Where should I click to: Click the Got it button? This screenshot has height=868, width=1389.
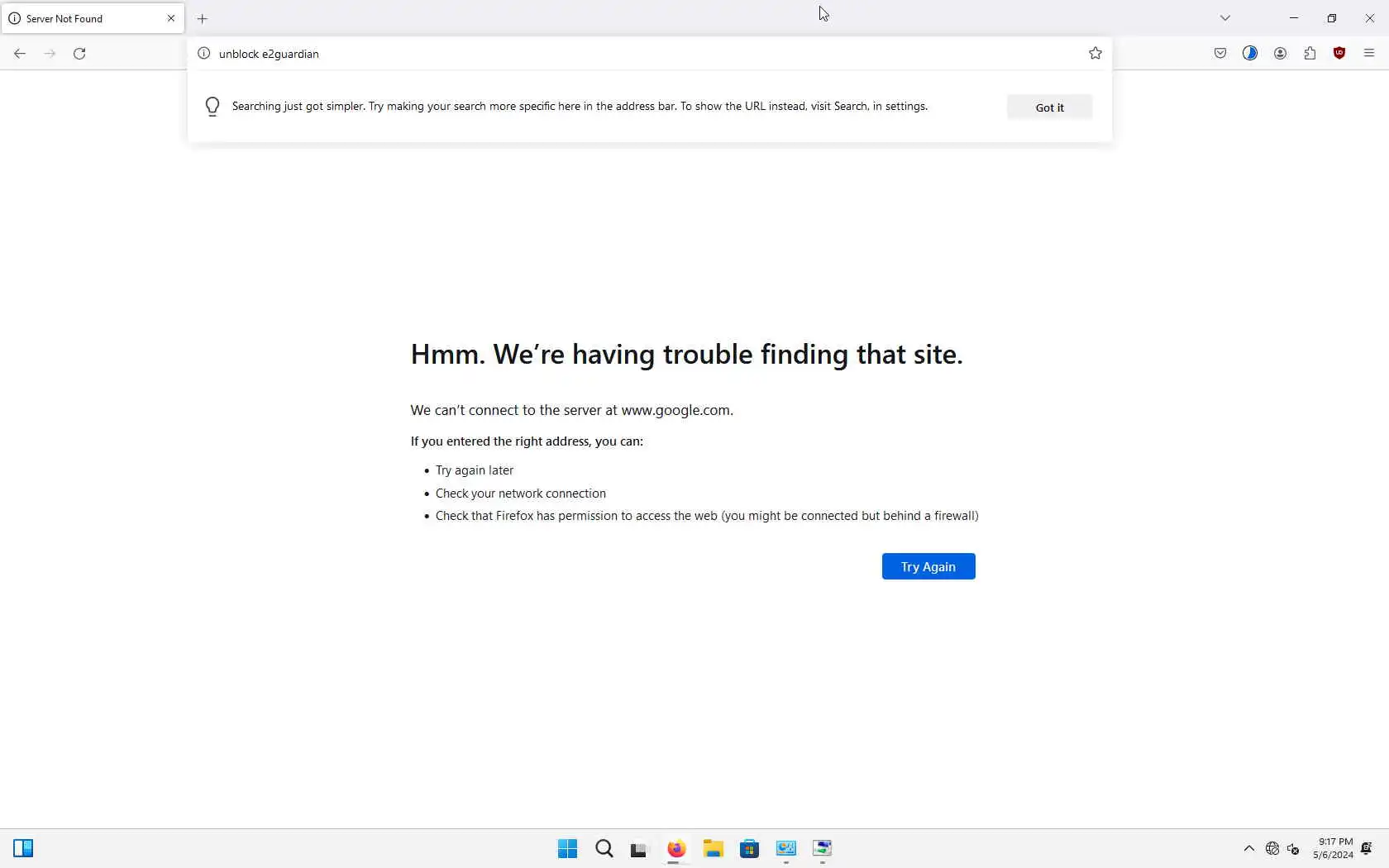[1049, 107]
